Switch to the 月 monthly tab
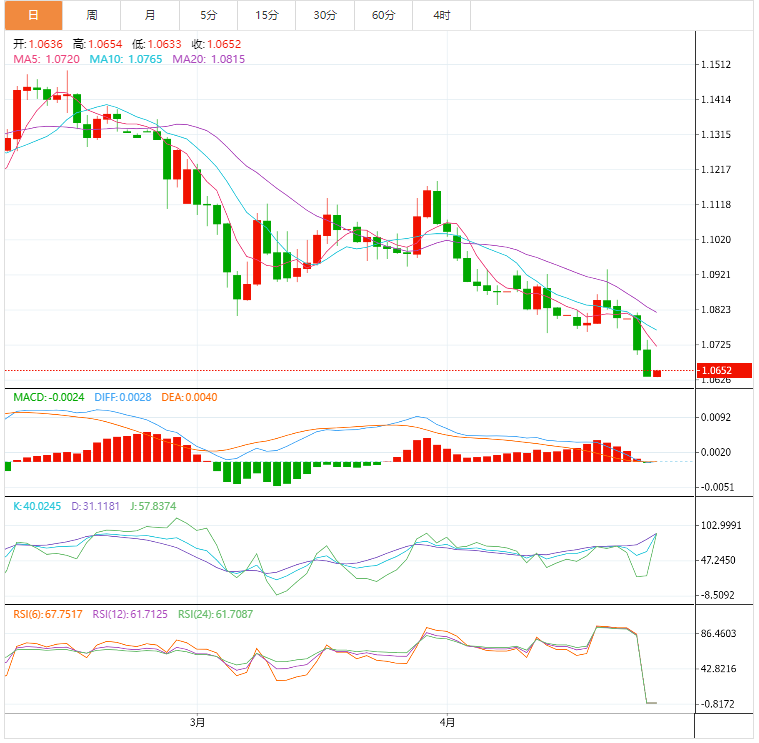Viewport: 759px width, 743px height. pyautogui.click(x=150, y=15)
